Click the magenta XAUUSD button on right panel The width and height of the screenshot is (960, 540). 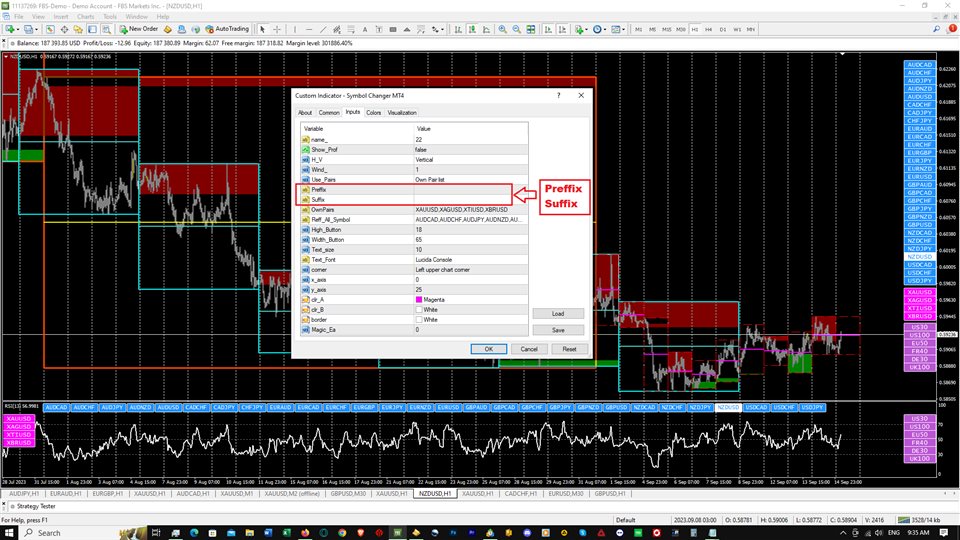click(920, 293)
